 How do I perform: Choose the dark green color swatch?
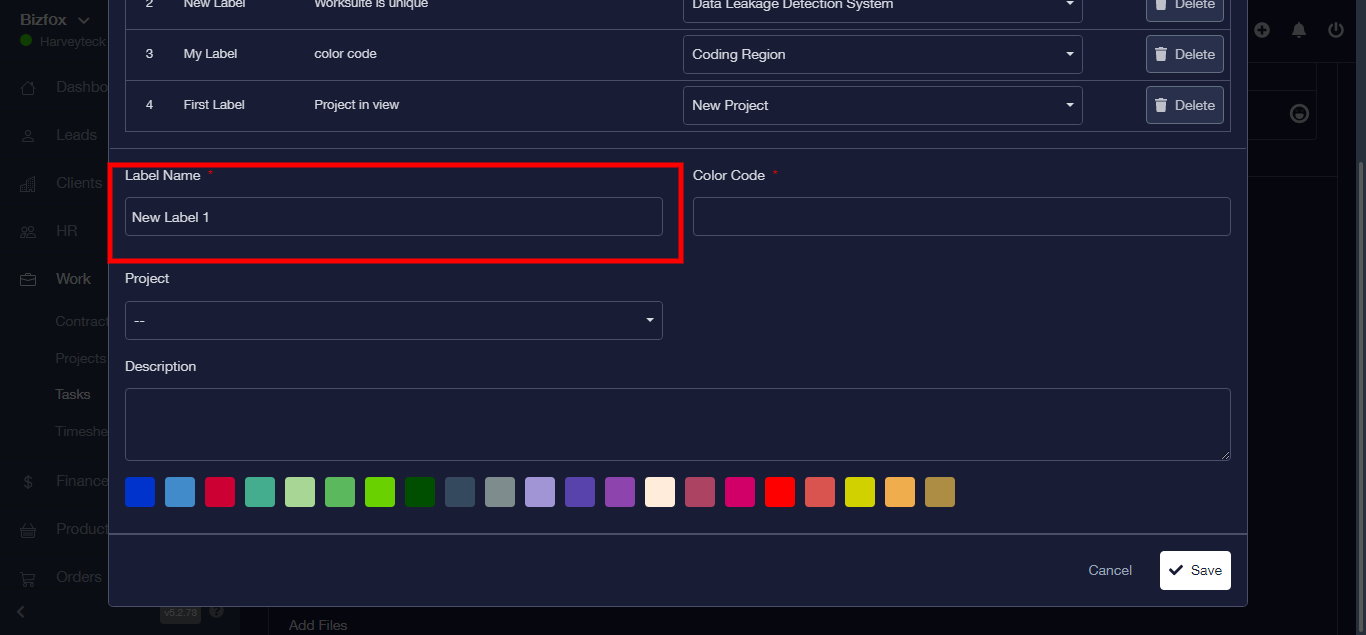pyautogui.click(x=420, y=492)
